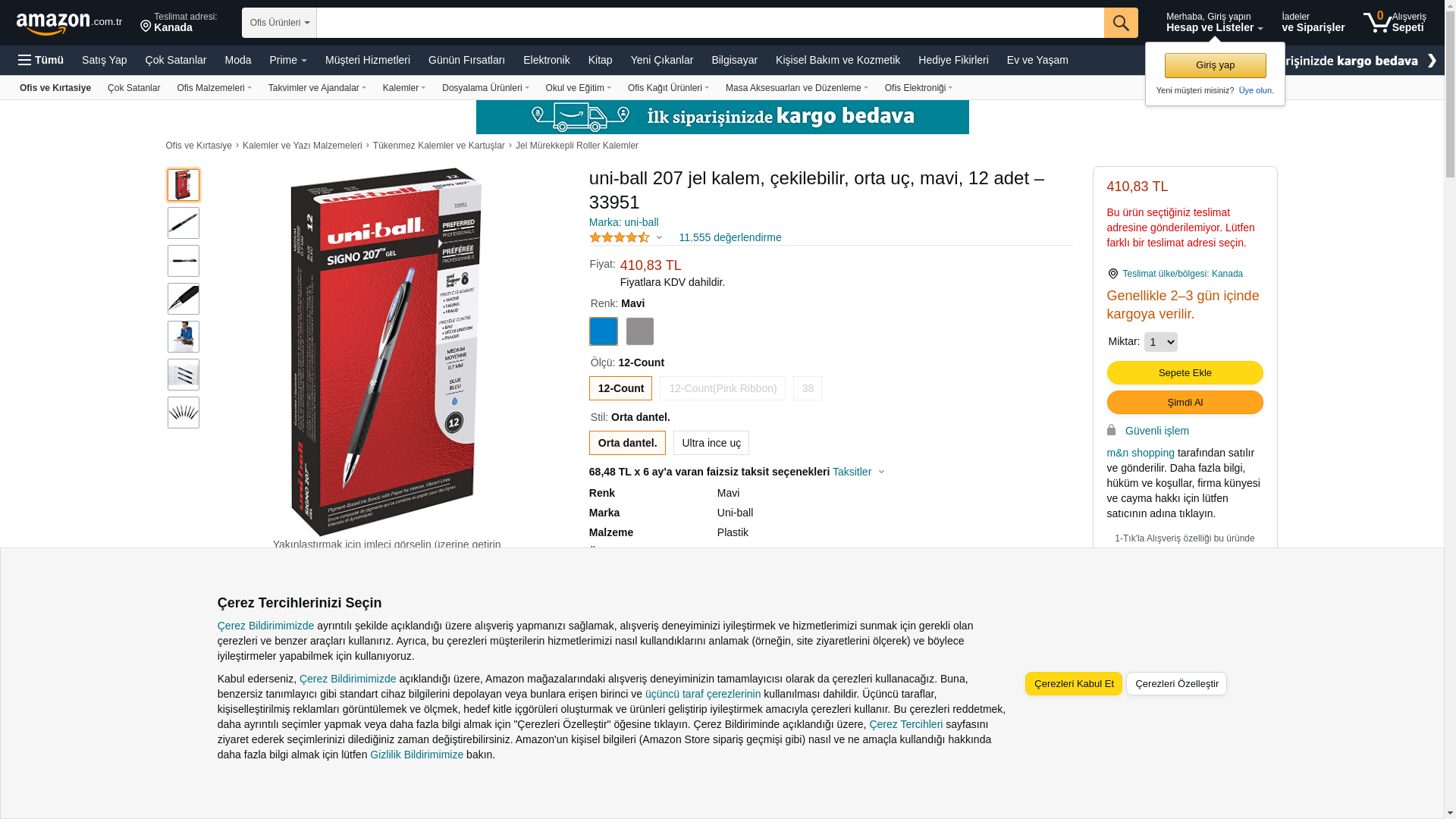Select the Ultra ince uç style
The image size is (1456, 819).
point(711,443)
